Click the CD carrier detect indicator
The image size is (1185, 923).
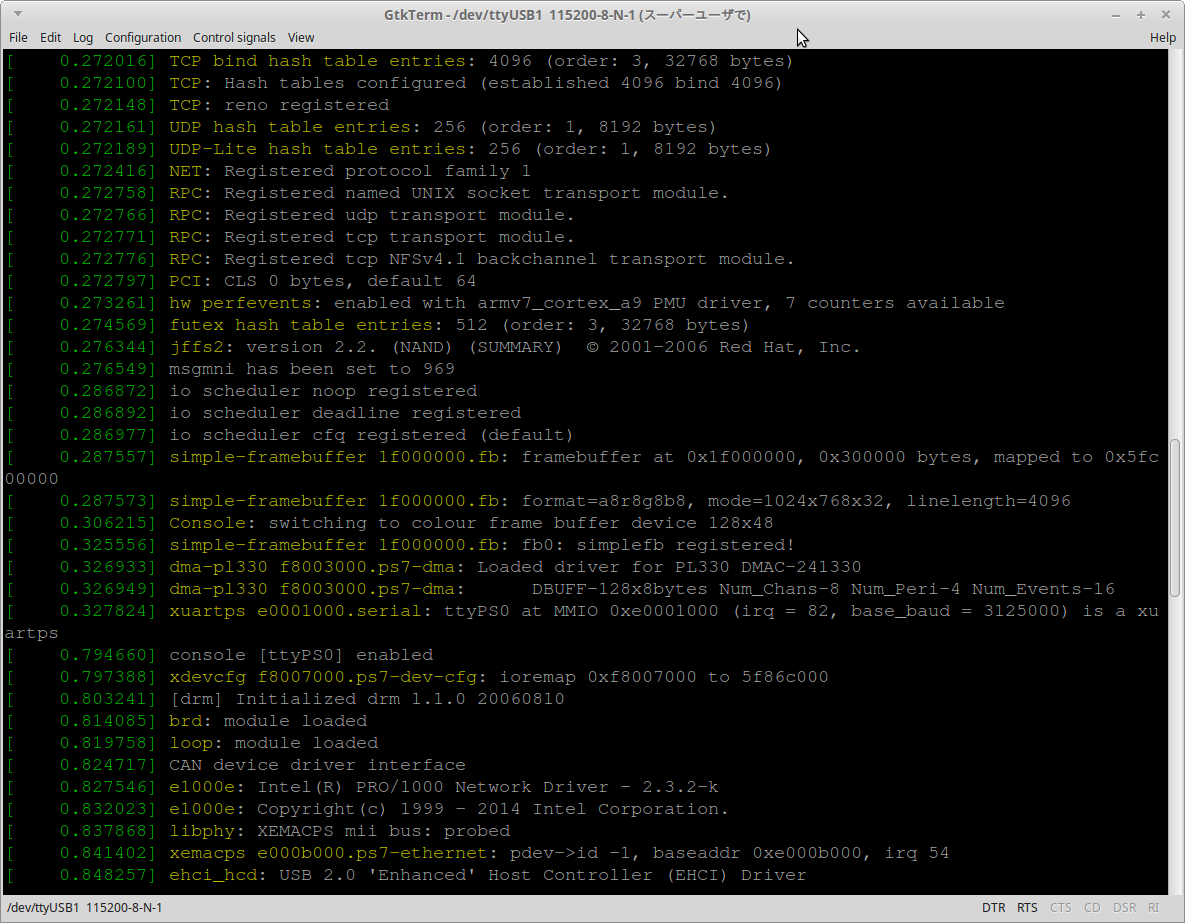(x=1092, y=907)
